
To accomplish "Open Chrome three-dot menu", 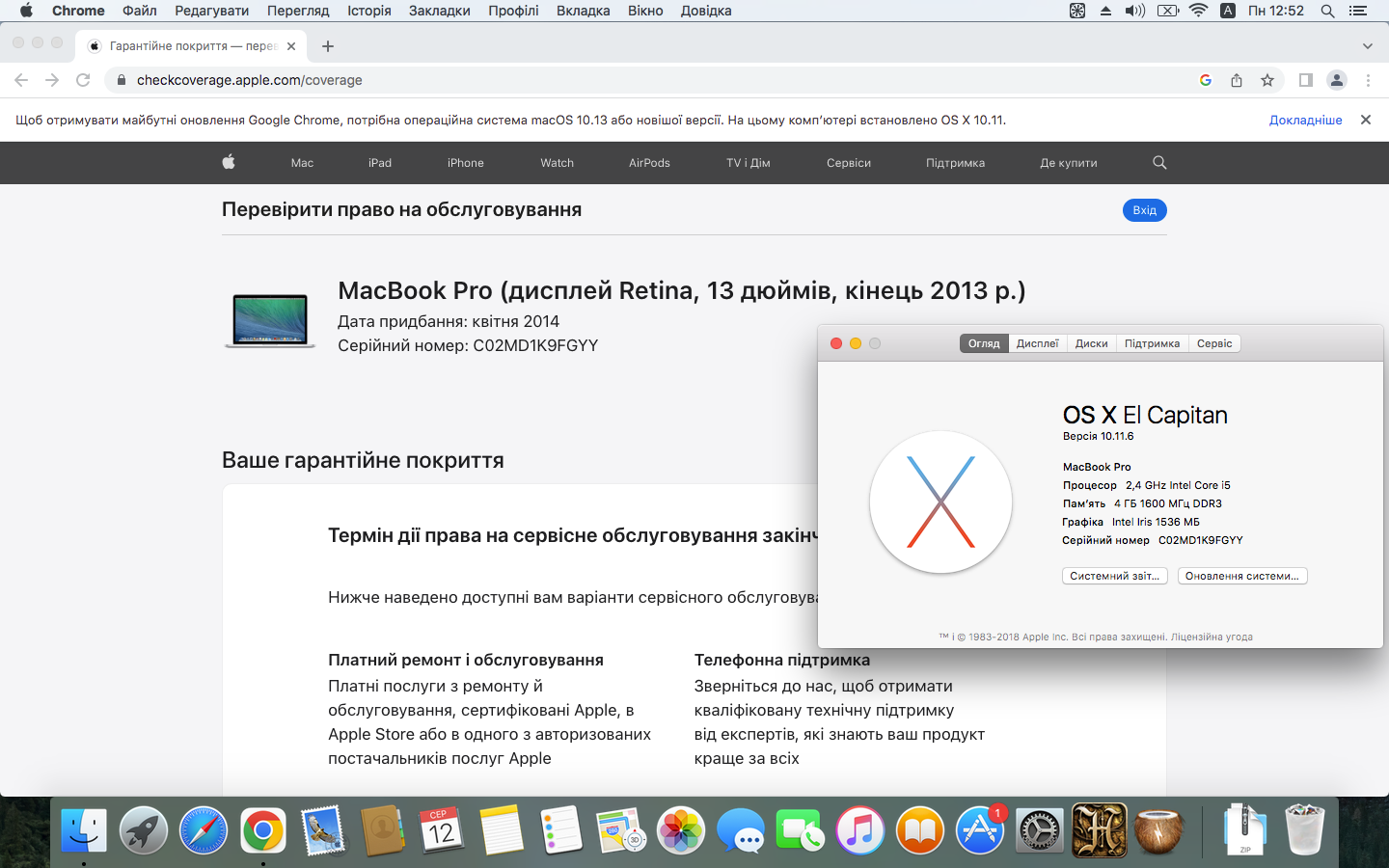I will pos(1368,80).
